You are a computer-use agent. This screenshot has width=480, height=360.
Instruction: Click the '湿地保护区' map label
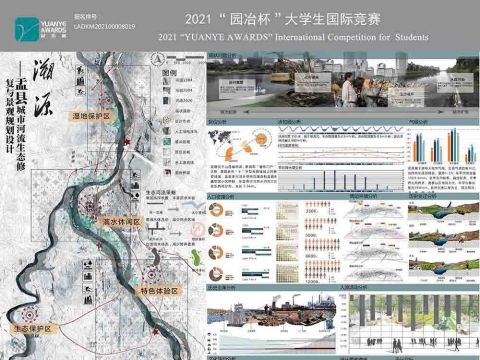[91, 116]
